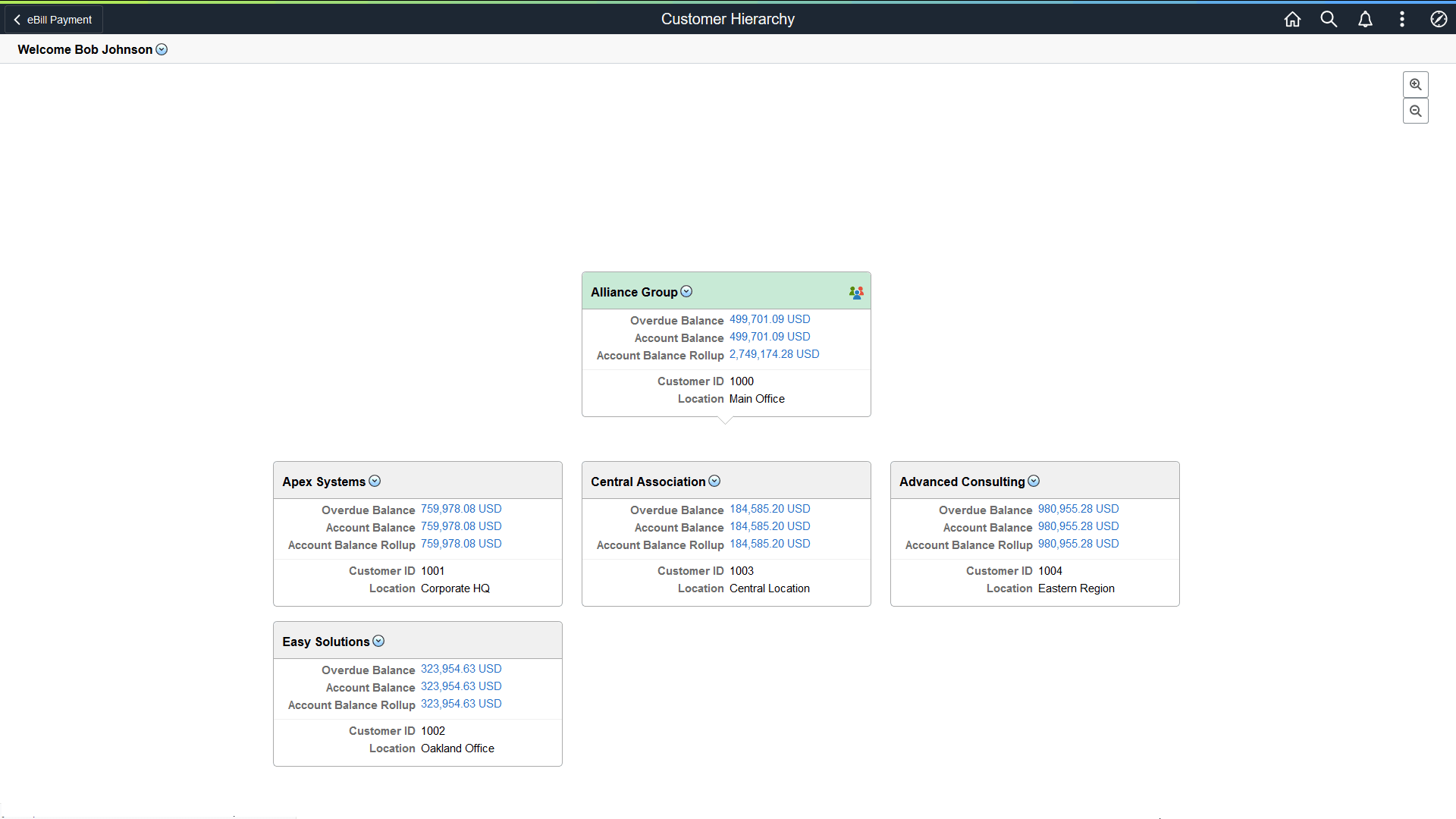Viewport: 1456px width, 819px height.
Task: Open the Central Association actions dropdown
Action: [x=714, y=482]
